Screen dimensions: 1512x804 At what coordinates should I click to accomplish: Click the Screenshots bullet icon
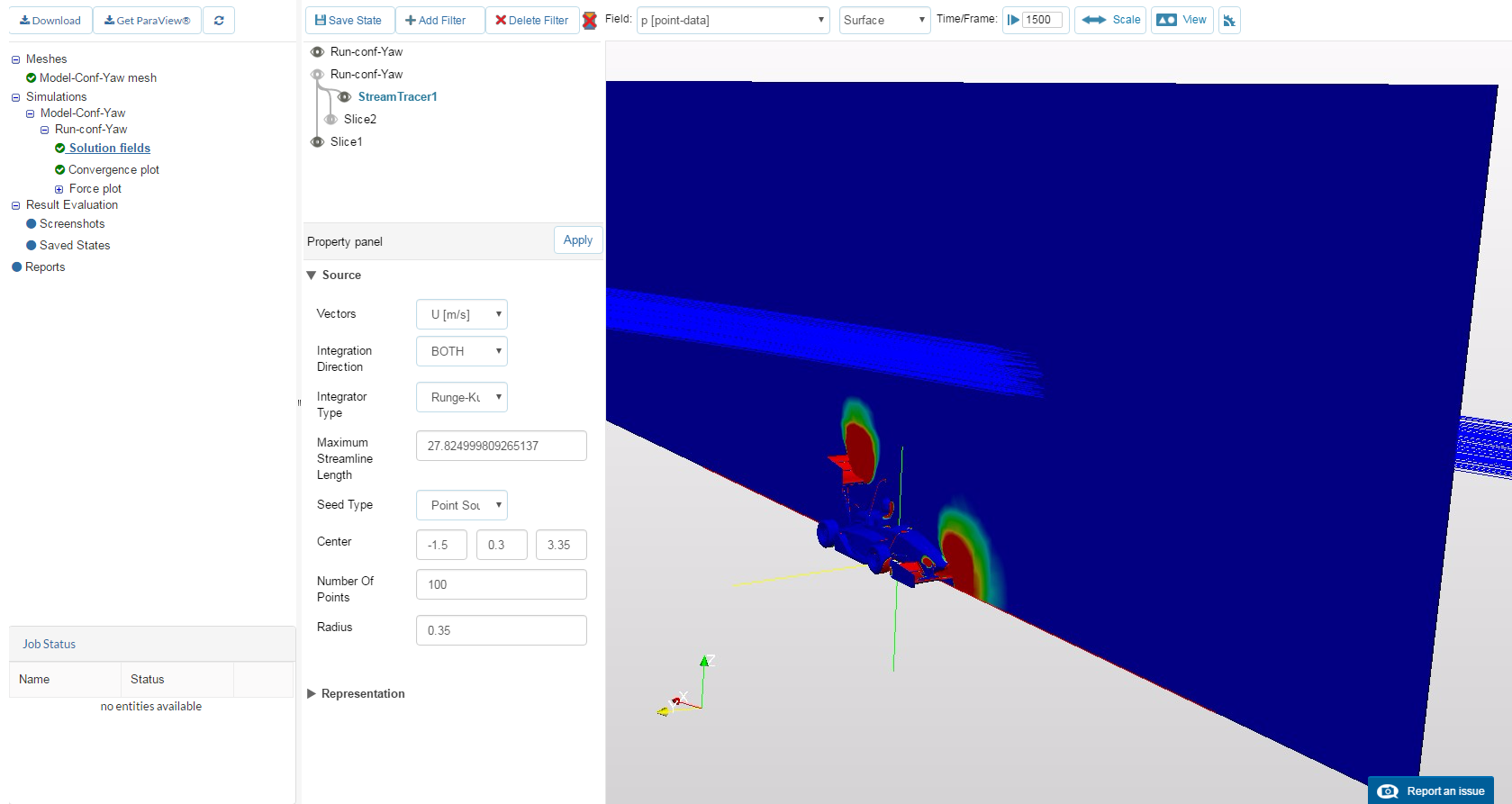pos(32,223)
